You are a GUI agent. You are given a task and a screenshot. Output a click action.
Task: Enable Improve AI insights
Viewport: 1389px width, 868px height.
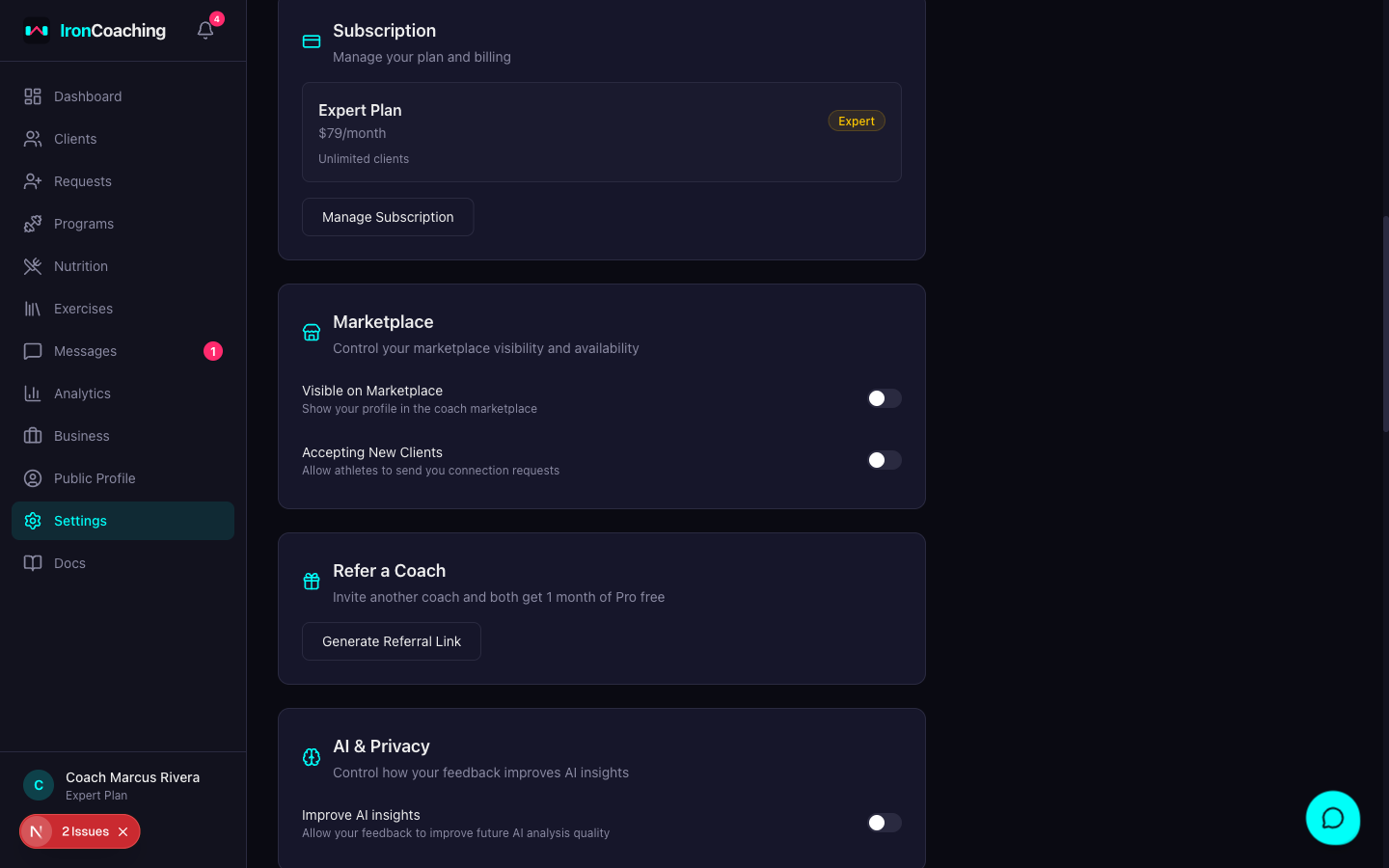884,822
